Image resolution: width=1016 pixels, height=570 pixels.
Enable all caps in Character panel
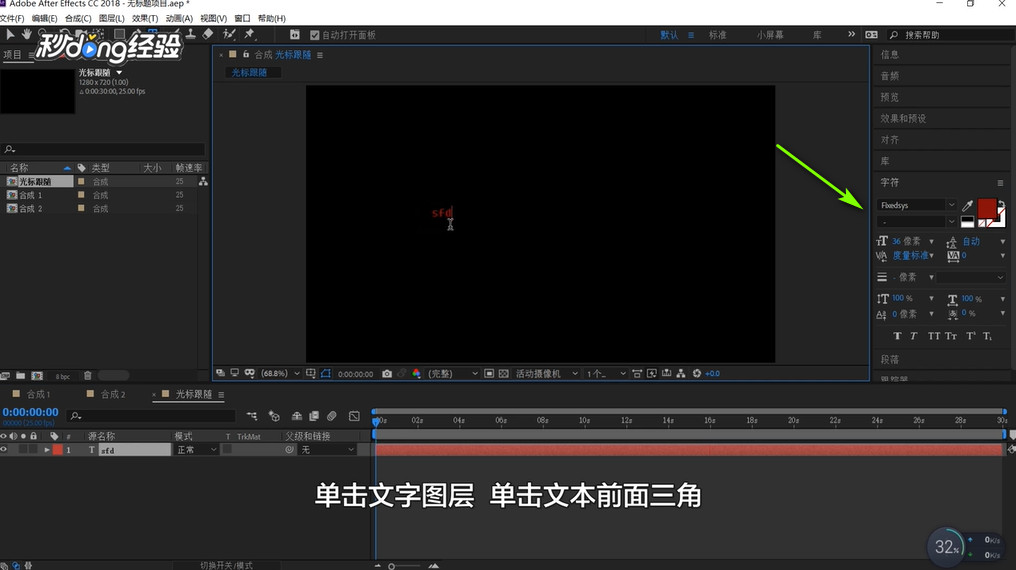point(934,336)
